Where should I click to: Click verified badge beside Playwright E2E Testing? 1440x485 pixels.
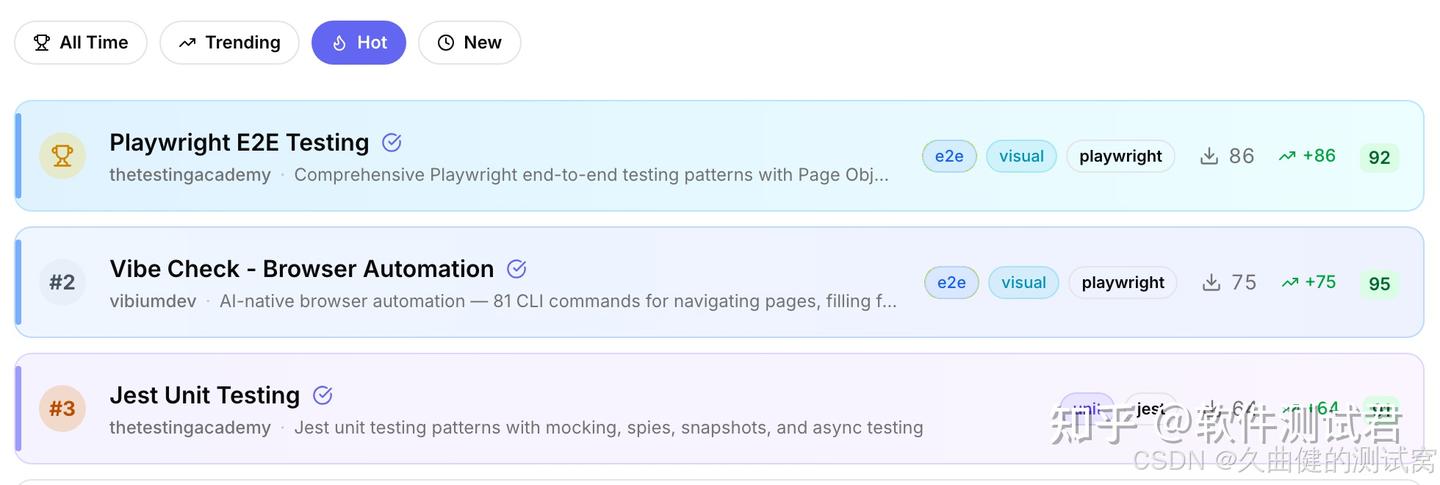tap(392, 143)
